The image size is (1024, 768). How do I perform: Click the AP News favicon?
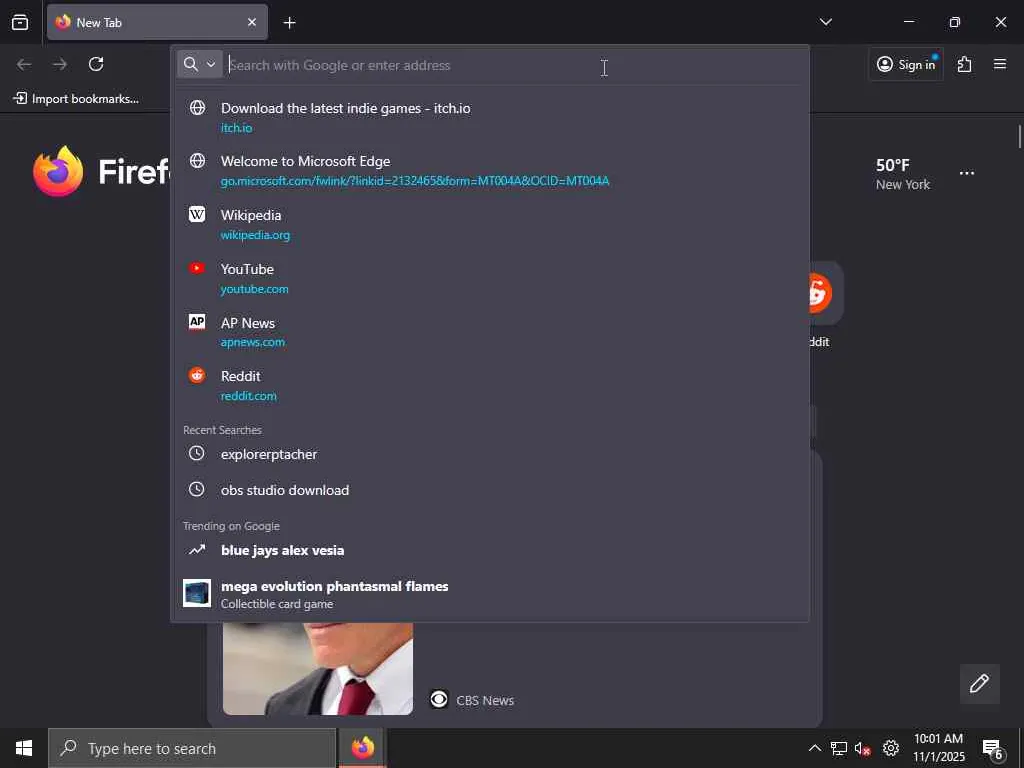[x=197, y=321]
